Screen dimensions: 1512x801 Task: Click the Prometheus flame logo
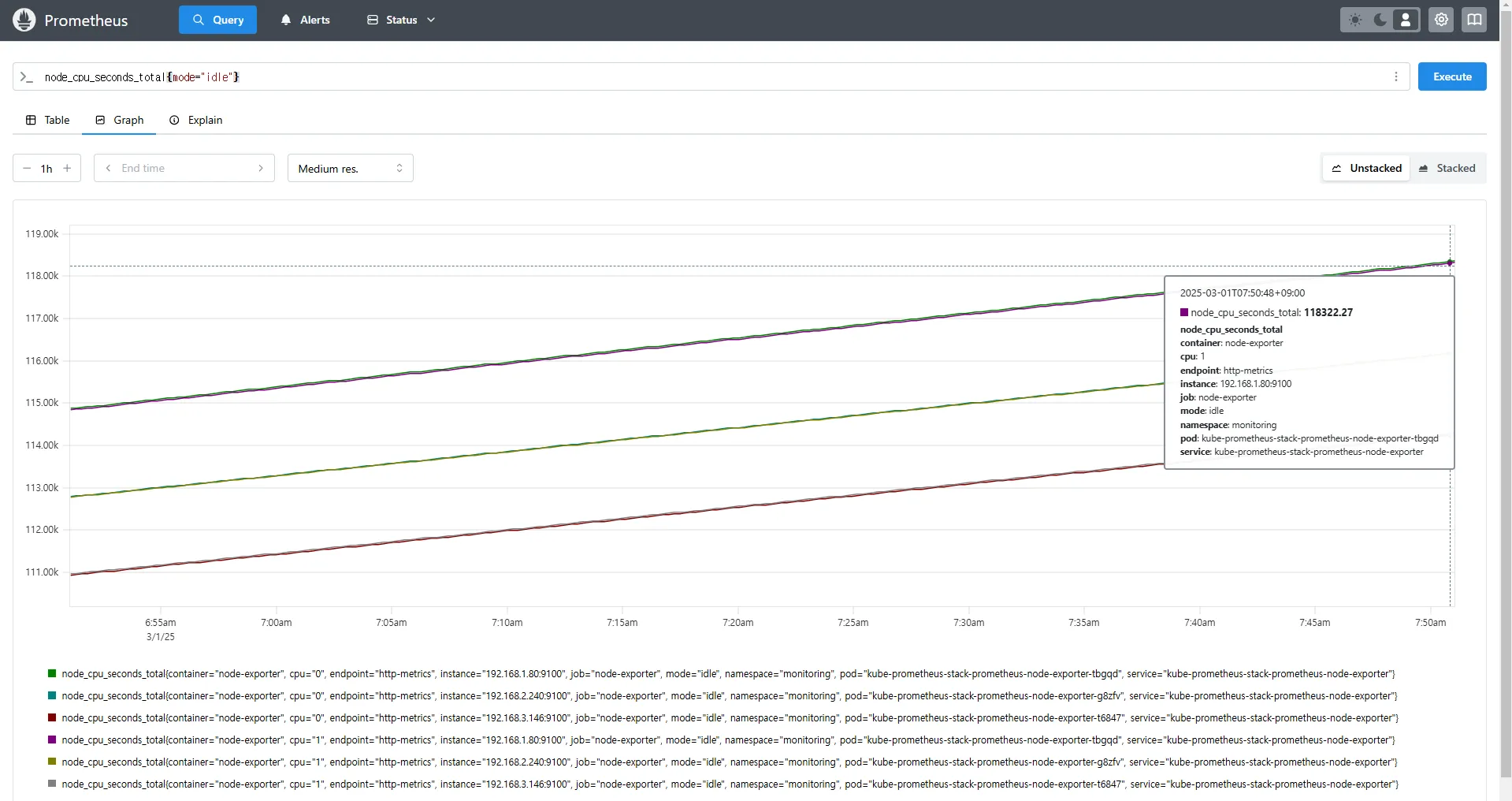click(24, 20)
